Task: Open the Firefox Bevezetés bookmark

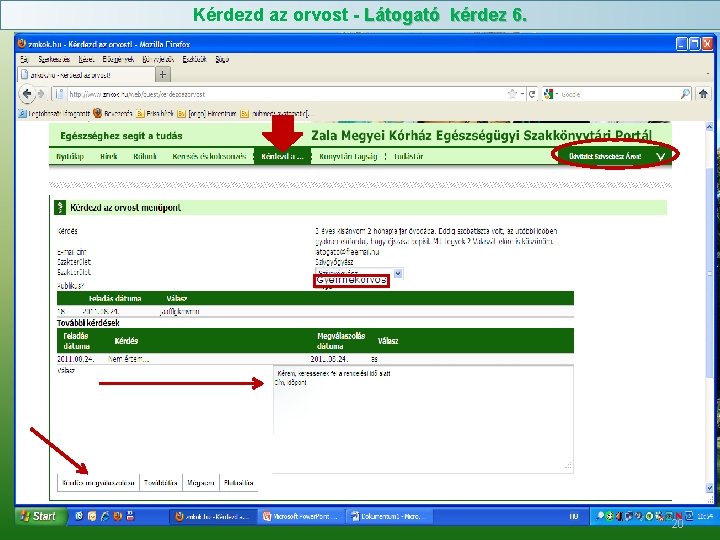Action: pos(113,113)
